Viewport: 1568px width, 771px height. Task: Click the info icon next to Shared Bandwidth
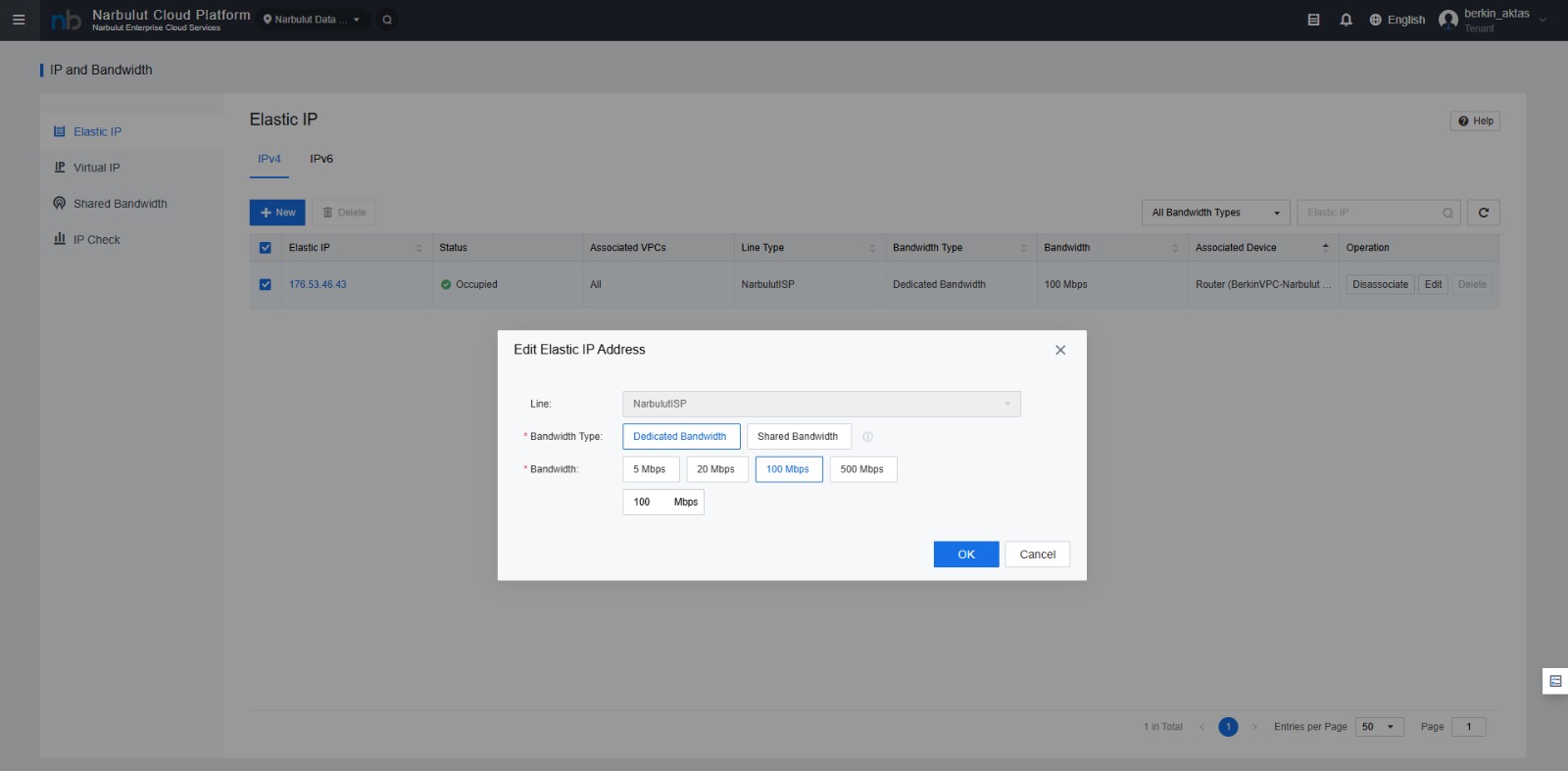click(x=867, y=437)
